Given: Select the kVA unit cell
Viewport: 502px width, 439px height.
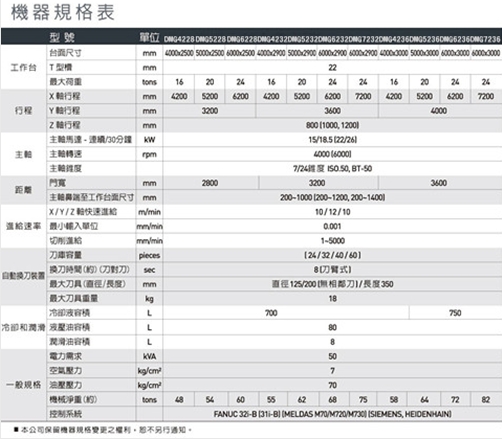Looking at the screenshot, I should (x=149, y=356).
